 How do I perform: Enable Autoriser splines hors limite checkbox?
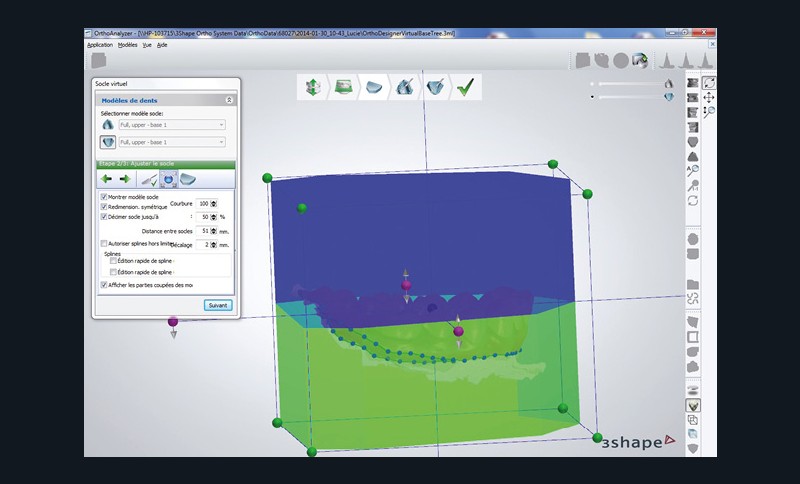tap(105, 244)
